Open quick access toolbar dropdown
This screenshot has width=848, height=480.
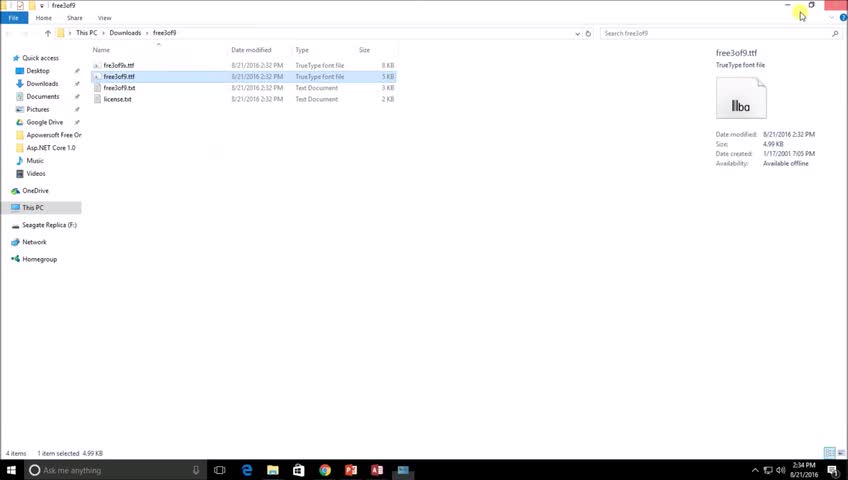[42, 5]
